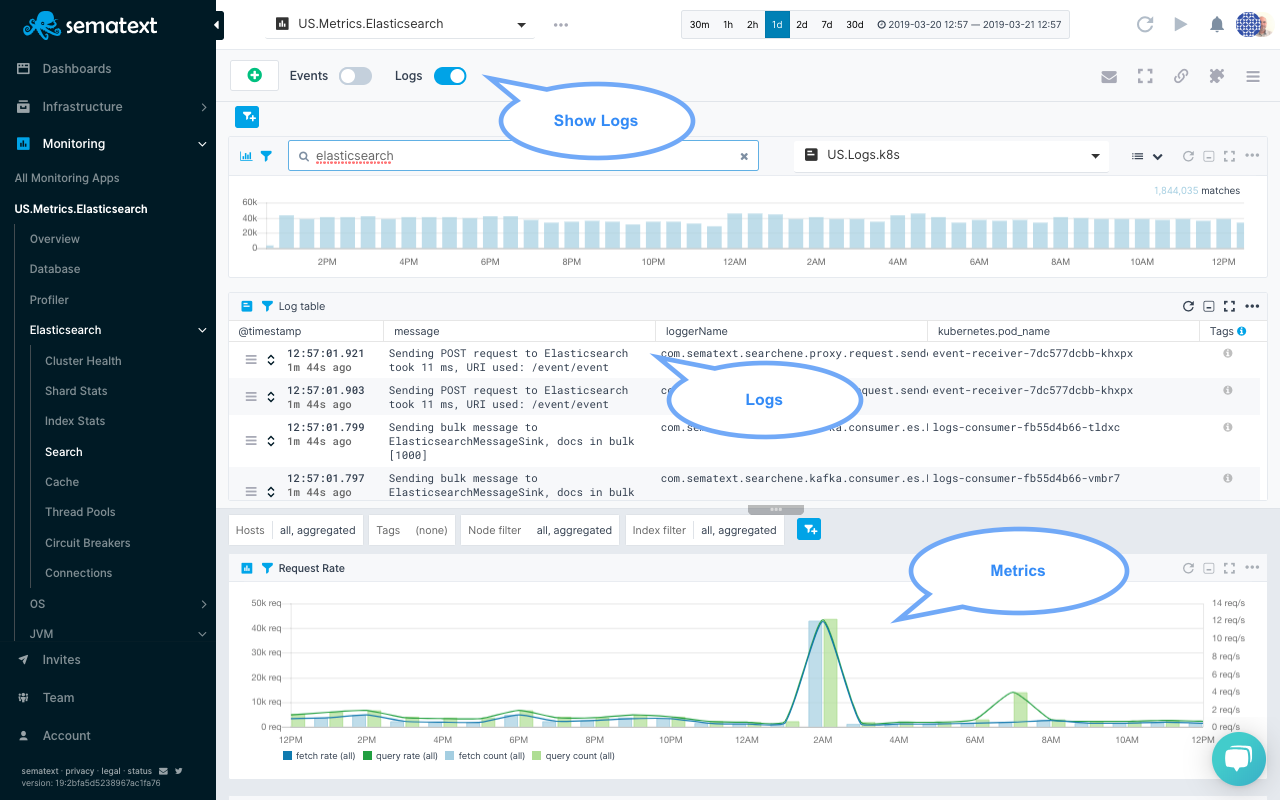Viewport: 1280px width, 800px height.
Task: Open Index filter dropdown
Action: pyautogui.click(x=705, y=530)
